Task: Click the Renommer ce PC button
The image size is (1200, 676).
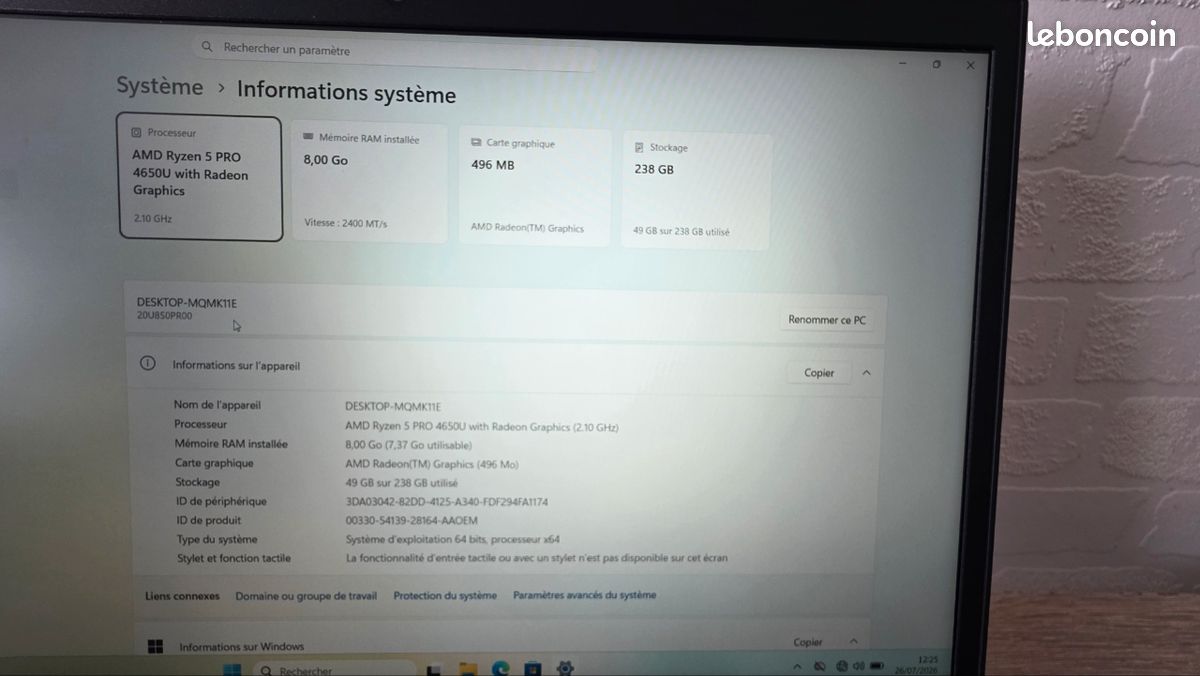Action: (827, 320)
